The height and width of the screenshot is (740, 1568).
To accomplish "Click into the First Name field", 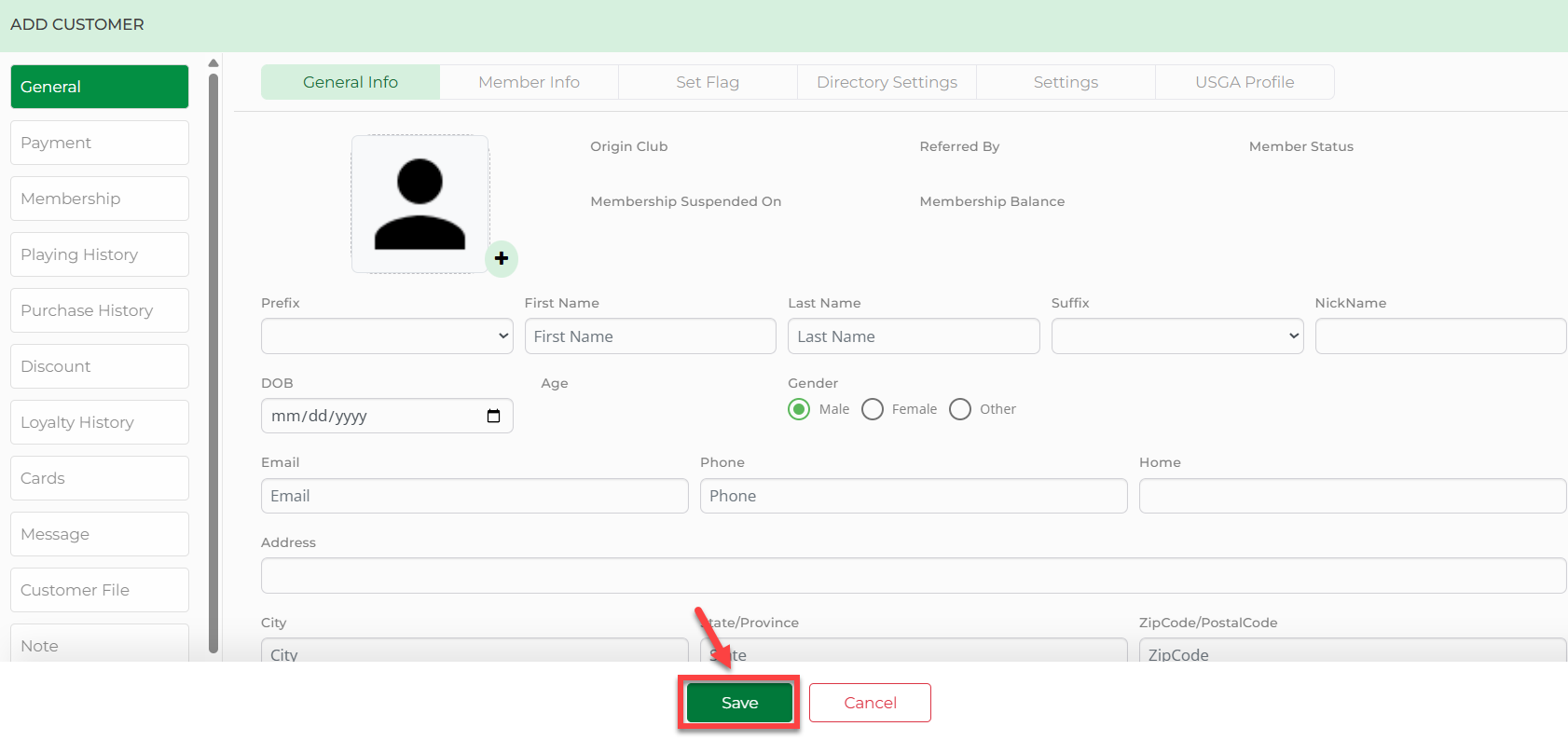I will (x=650, y=336).
